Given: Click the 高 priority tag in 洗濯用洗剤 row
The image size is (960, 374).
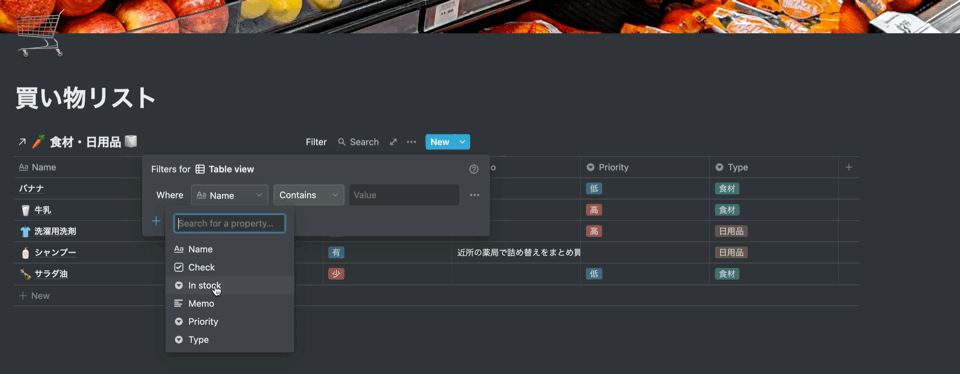Looking at the screenshot, I should 594,231.
